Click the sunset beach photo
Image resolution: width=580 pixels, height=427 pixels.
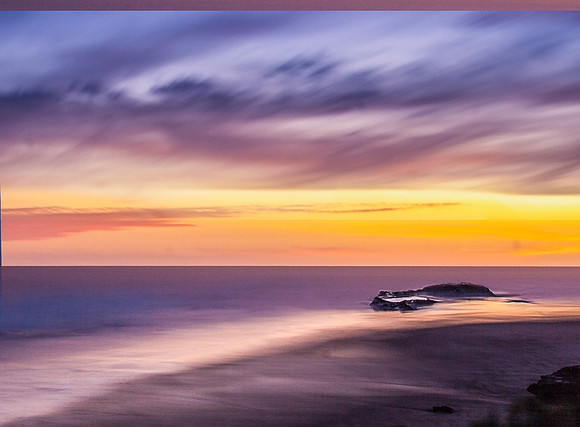point(290,218)
